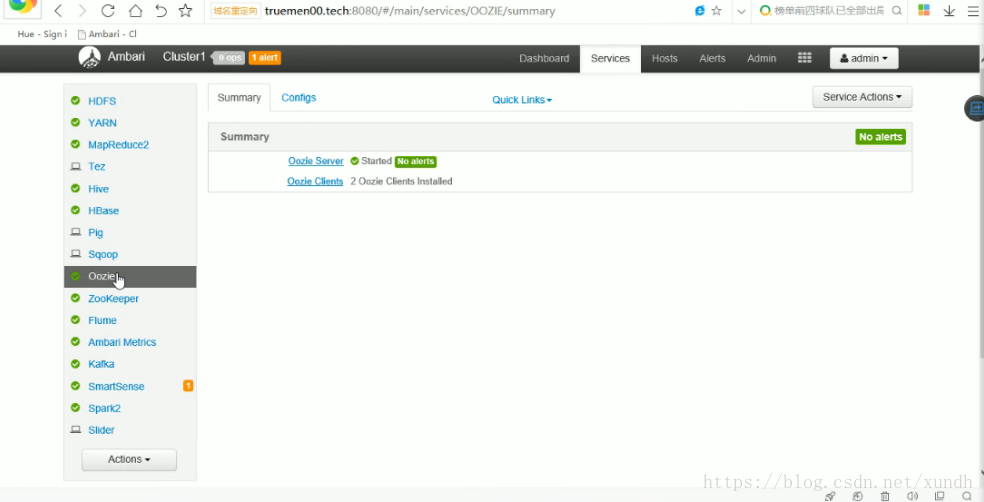
Task: Open the Hosts nav item
Action: click(x=665, y=58)
